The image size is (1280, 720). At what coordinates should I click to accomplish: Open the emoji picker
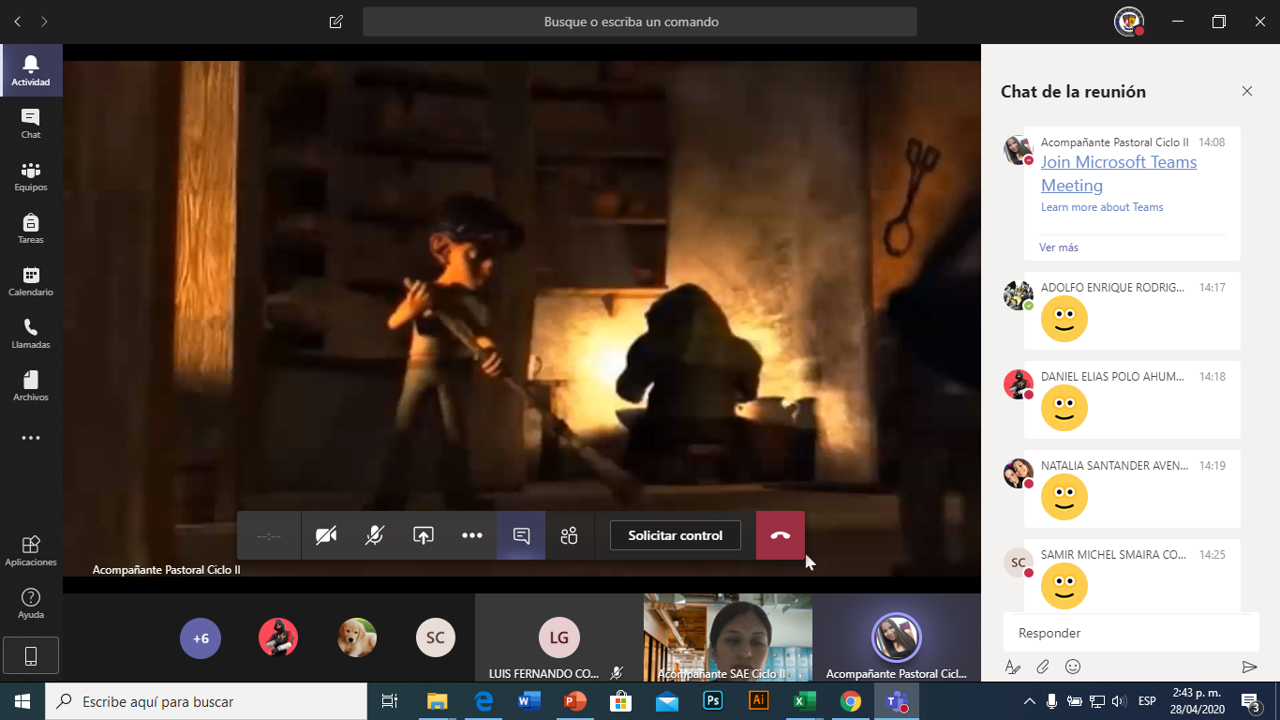pos(1073,667)
